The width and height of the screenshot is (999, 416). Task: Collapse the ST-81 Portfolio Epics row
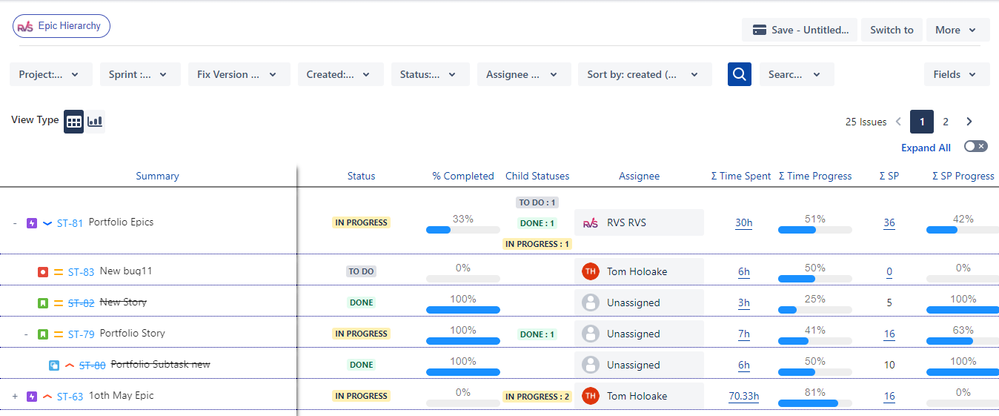click(x=15, y=223)
